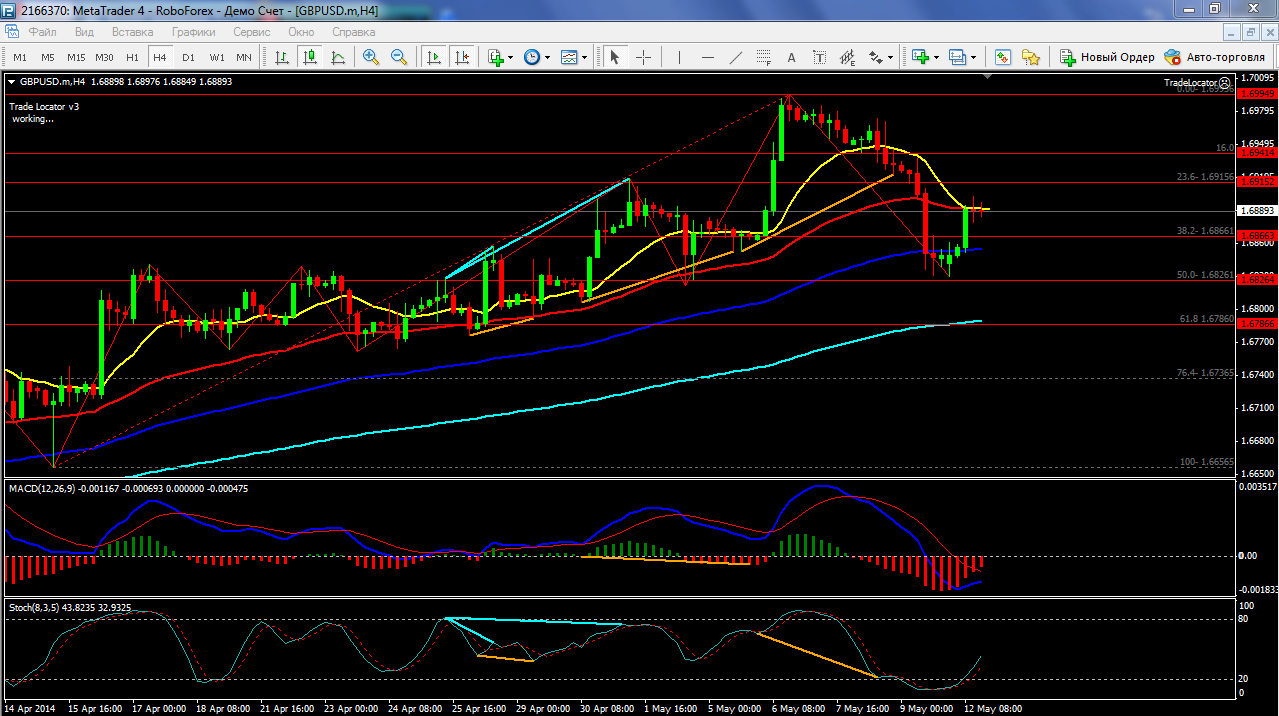Open the Navigator favorites folder icon
The image size is (1279, 716).
[1030, 57]
